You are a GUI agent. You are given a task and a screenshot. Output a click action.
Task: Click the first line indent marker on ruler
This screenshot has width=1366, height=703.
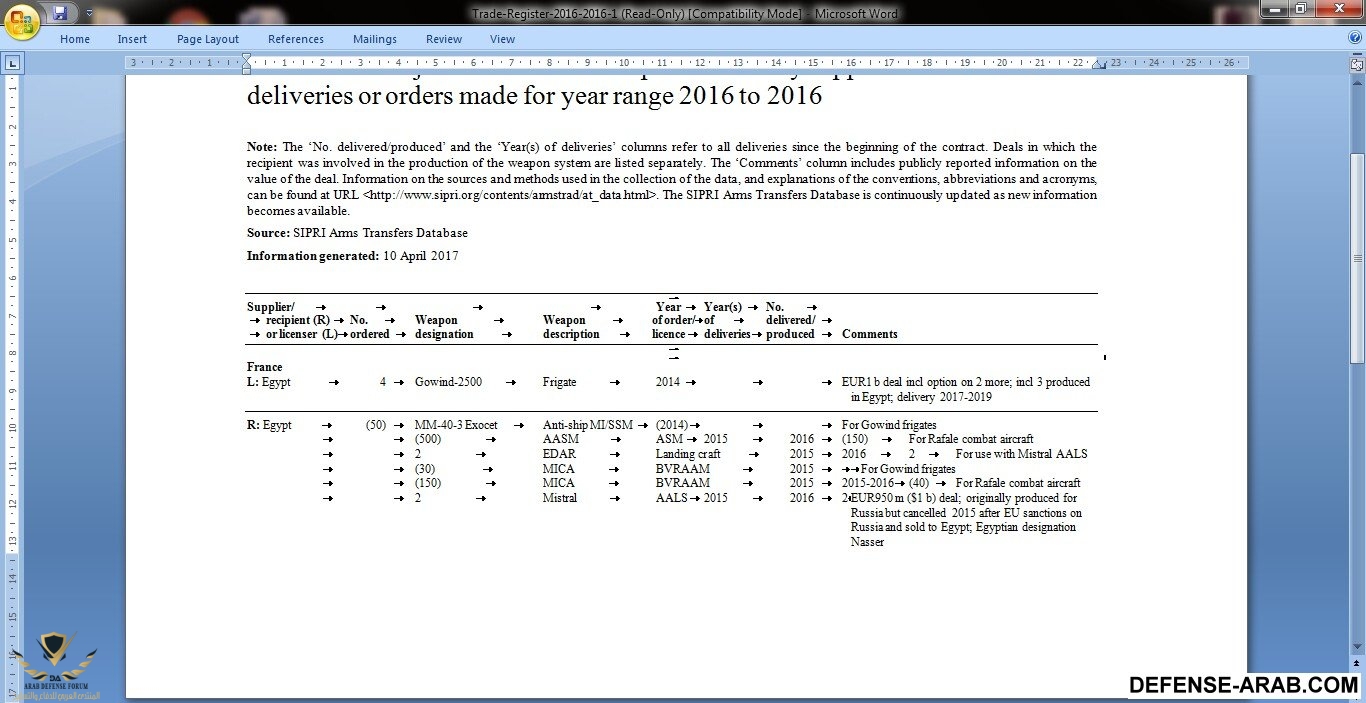pos(247,59)
